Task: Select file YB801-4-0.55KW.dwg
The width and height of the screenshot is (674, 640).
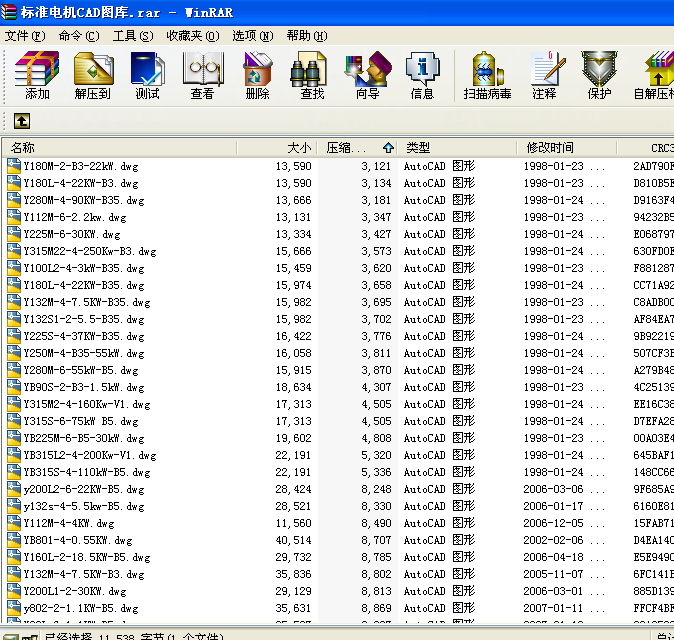Action: click(x=78, y=540)
